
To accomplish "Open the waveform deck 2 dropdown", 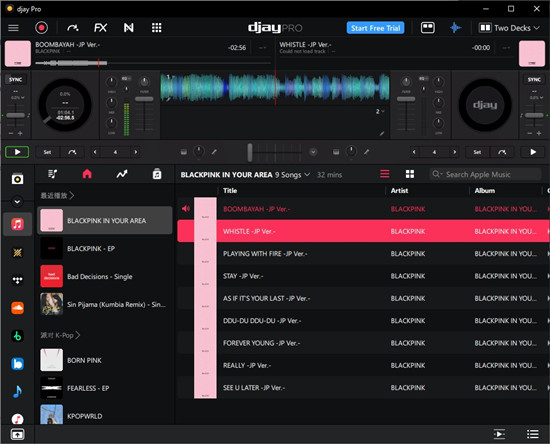I will [x=380, y=112].
